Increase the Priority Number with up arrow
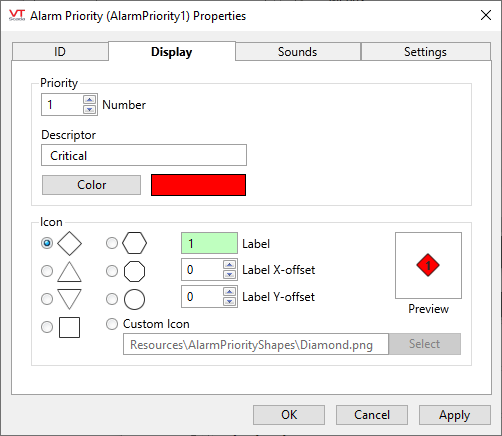The height and width of the screenshot is (436, 502). pyautogui.click(x=89, y=100)
